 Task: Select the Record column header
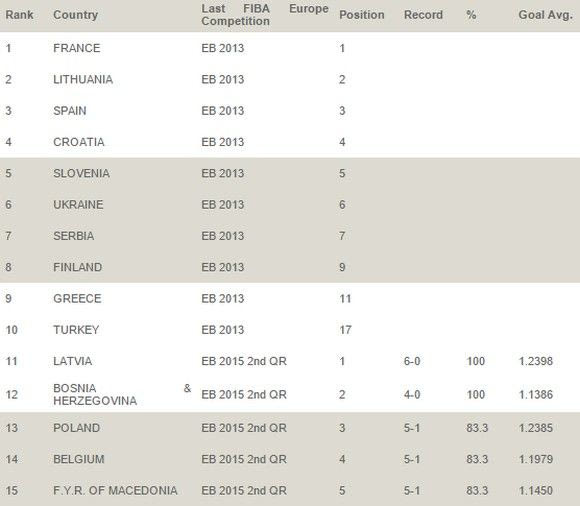point(423,15)
